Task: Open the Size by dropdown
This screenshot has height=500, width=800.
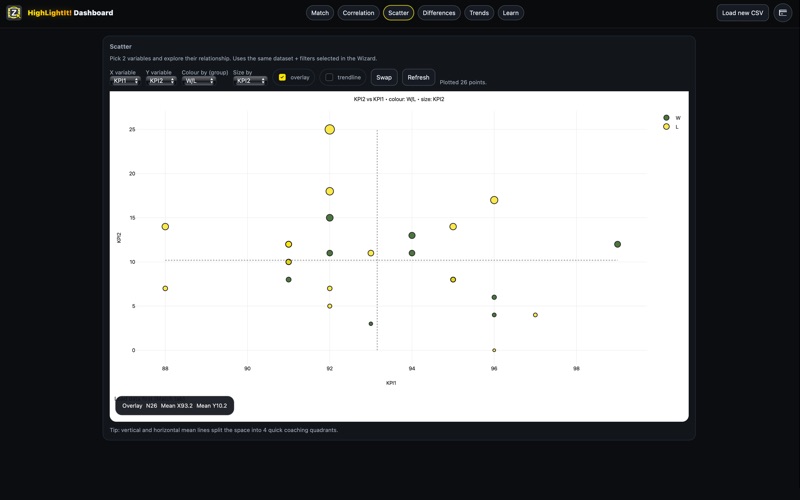Action: pos(250,81)
